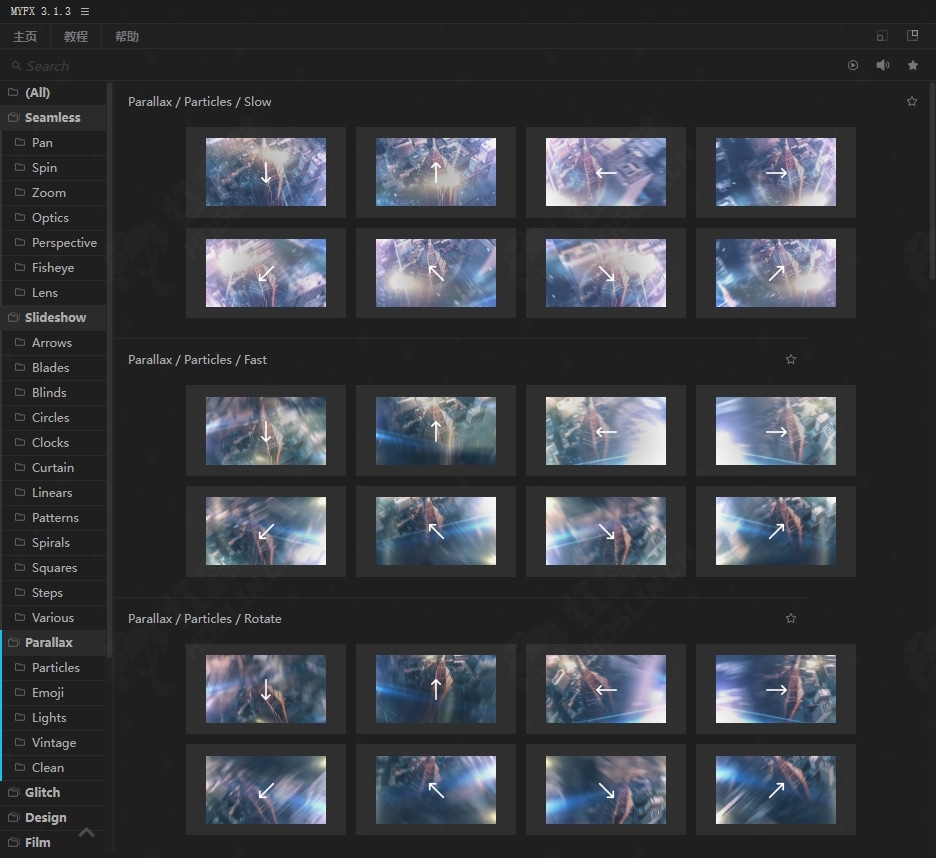Select the first down-arrow preset in Slow group
936x858 pixels.
pos(266,172)
